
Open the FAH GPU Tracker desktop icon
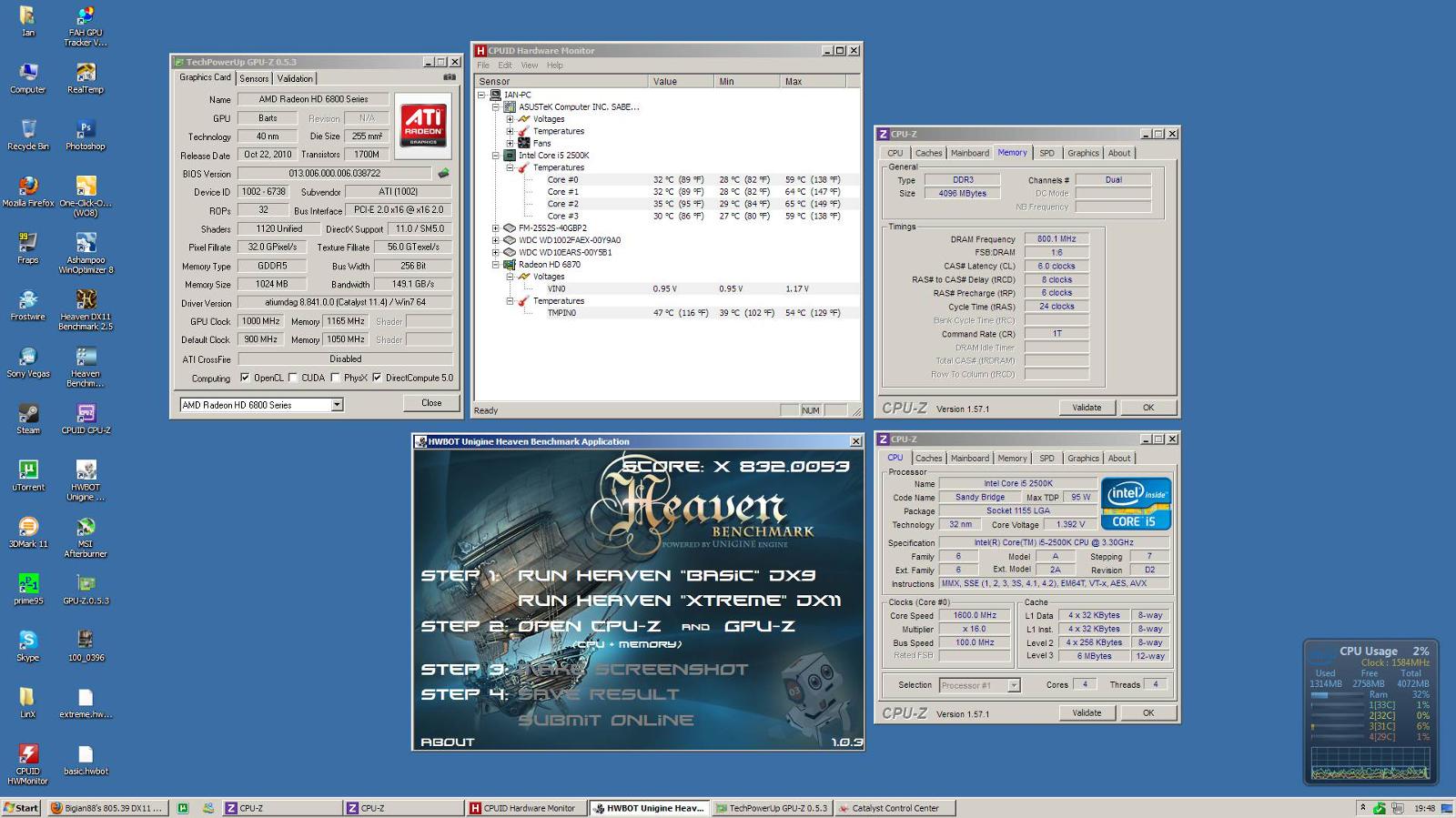85,25
